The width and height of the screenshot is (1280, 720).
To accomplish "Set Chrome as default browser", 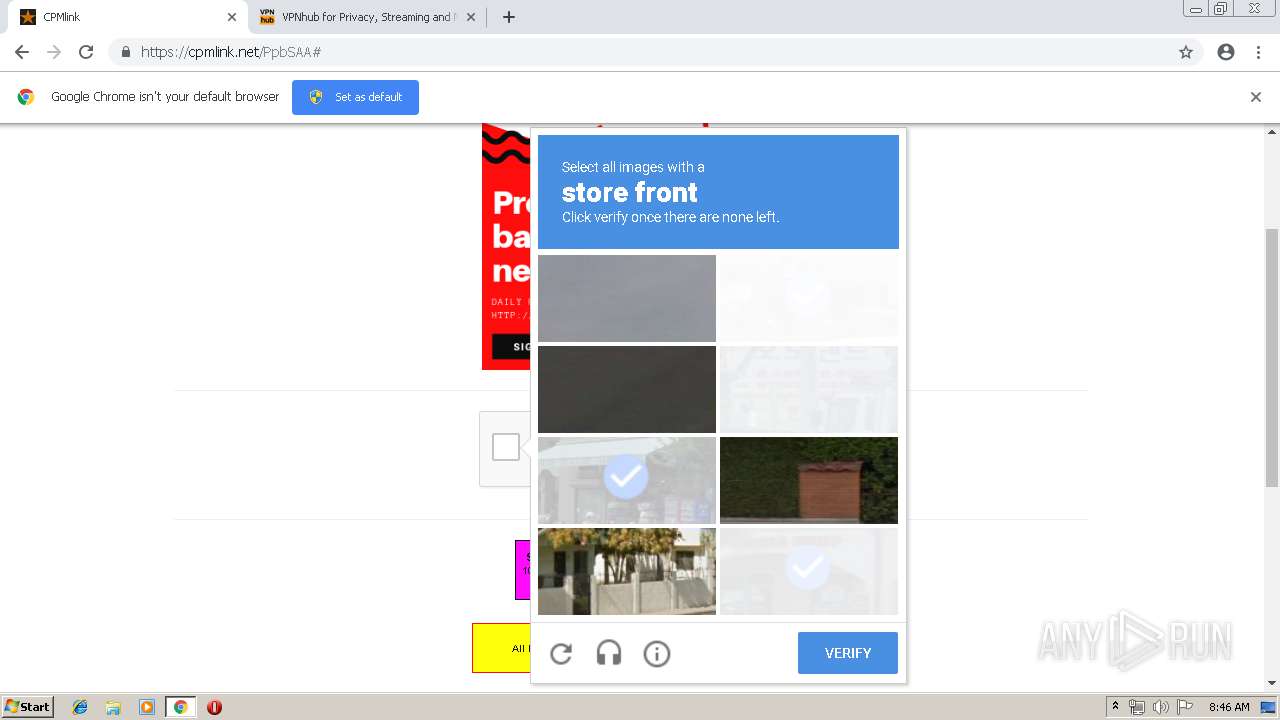I will pyautogui.click(x=355, y=97).
